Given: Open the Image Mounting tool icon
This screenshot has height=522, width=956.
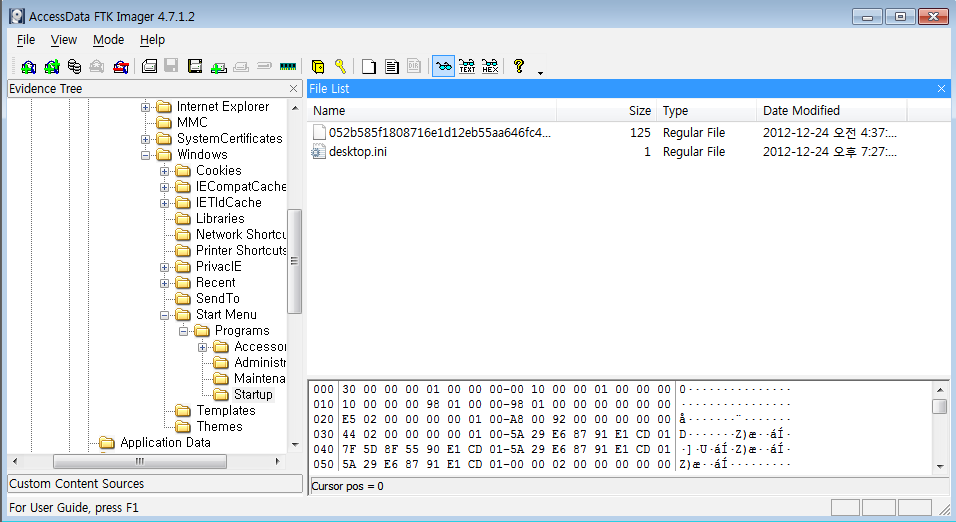Looking at the screenshot, I should click(74, 66).
